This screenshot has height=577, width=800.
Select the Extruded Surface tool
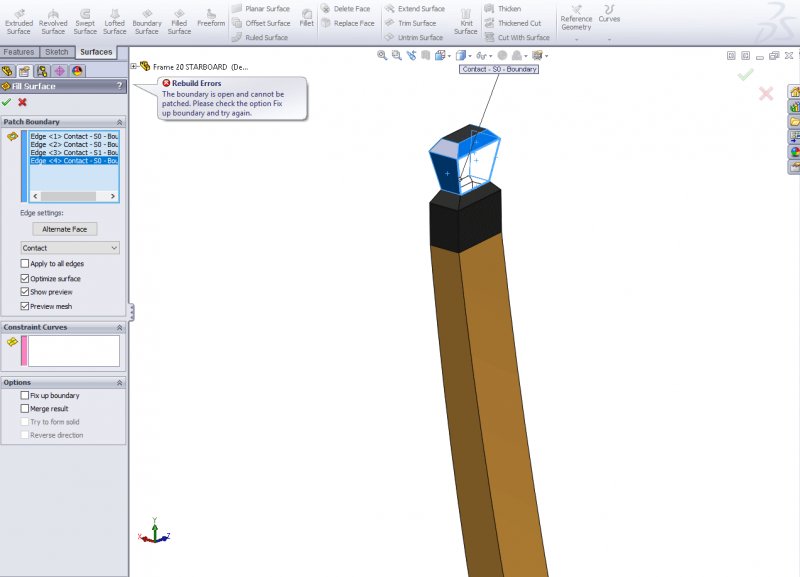point(19,22)
